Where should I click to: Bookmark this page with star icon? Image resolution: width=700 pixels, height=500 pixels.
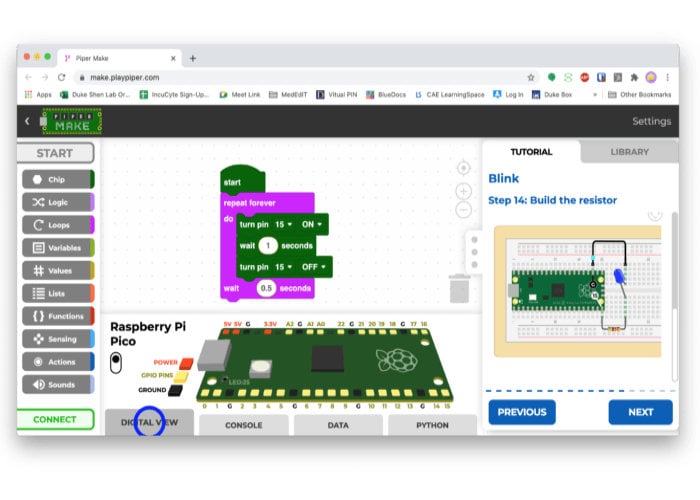(531, 78)
